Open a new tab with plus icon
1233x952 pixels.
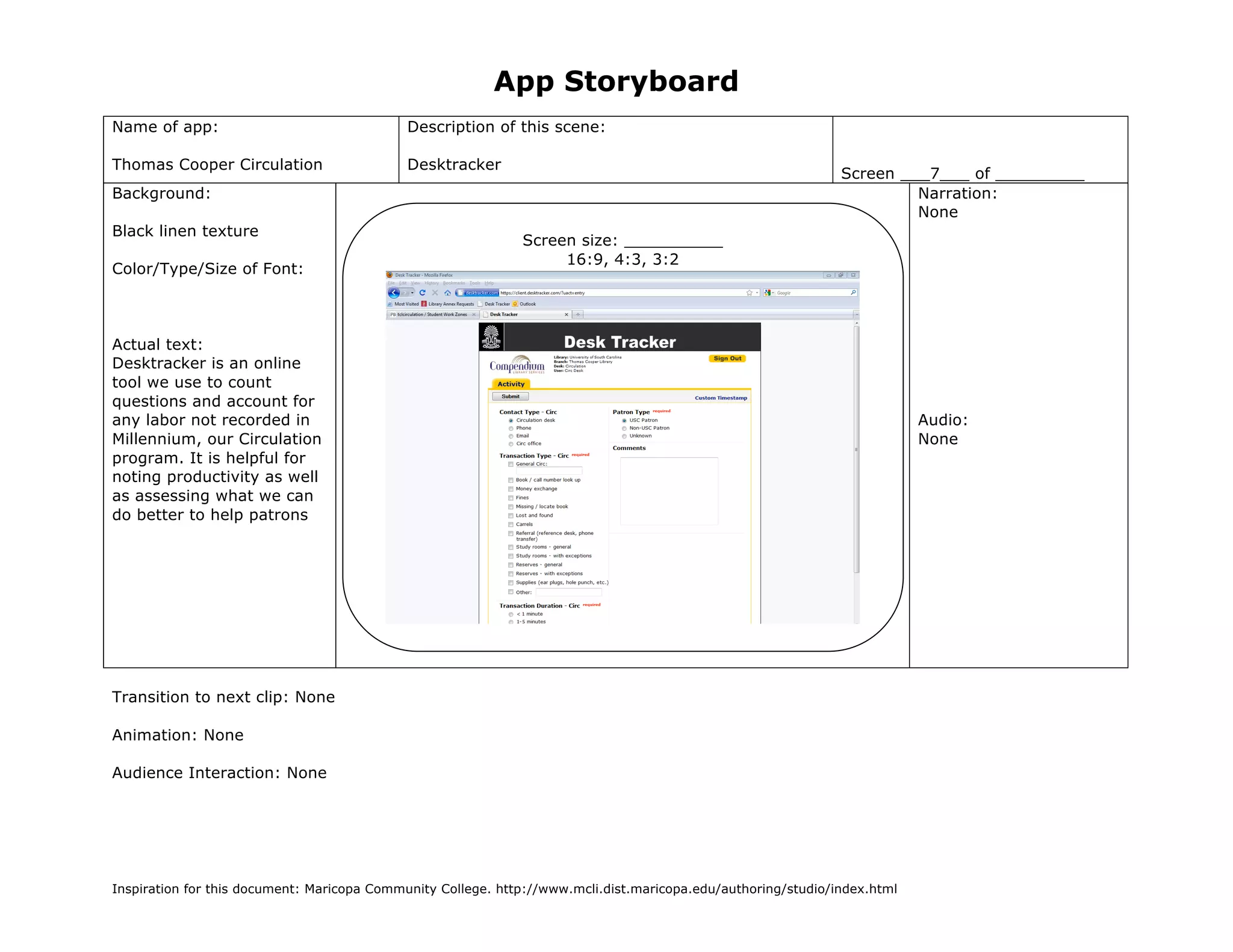(577, 315)
